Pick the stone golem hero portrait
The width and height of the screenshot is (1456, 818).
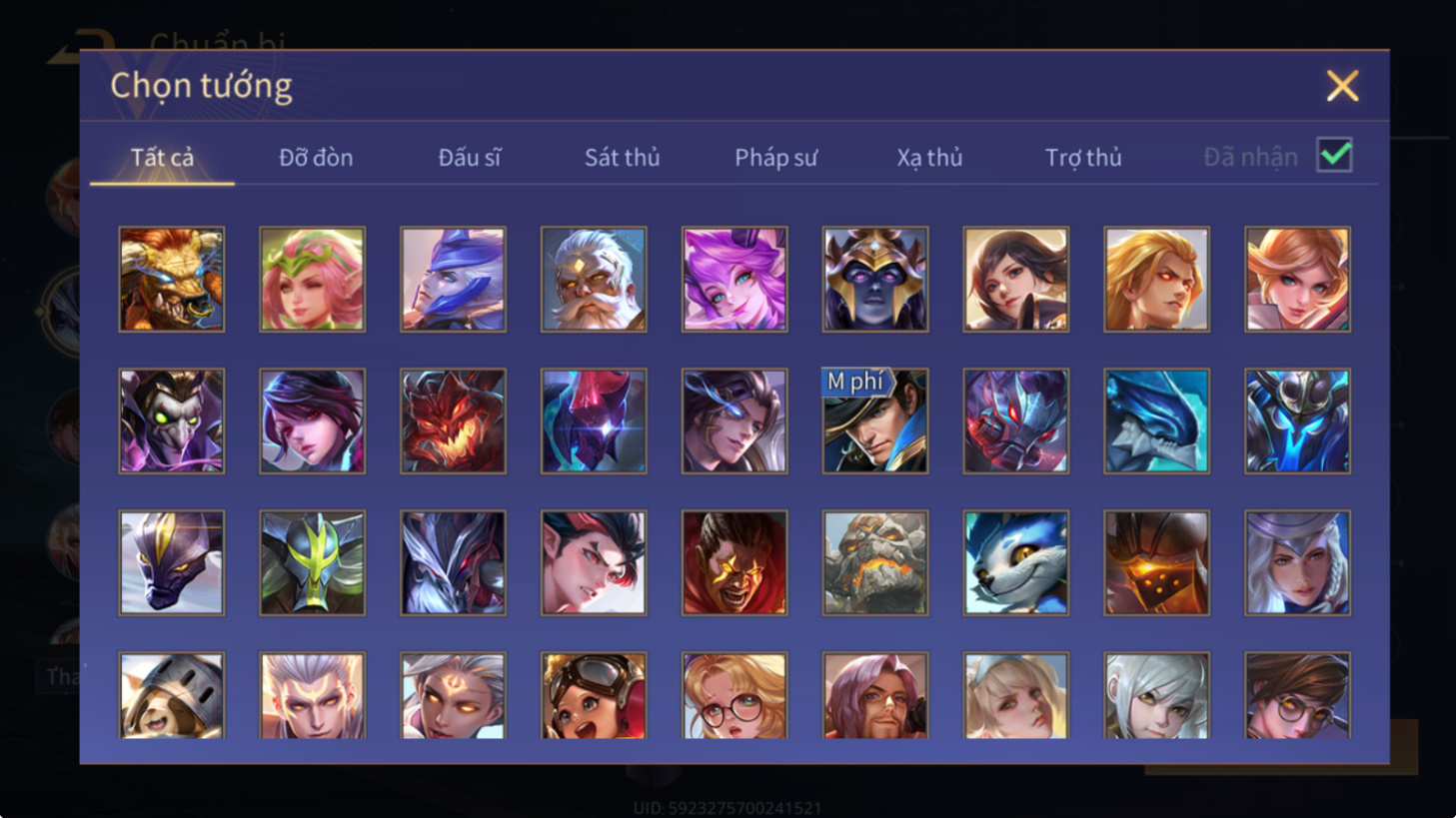coord(875,562)
